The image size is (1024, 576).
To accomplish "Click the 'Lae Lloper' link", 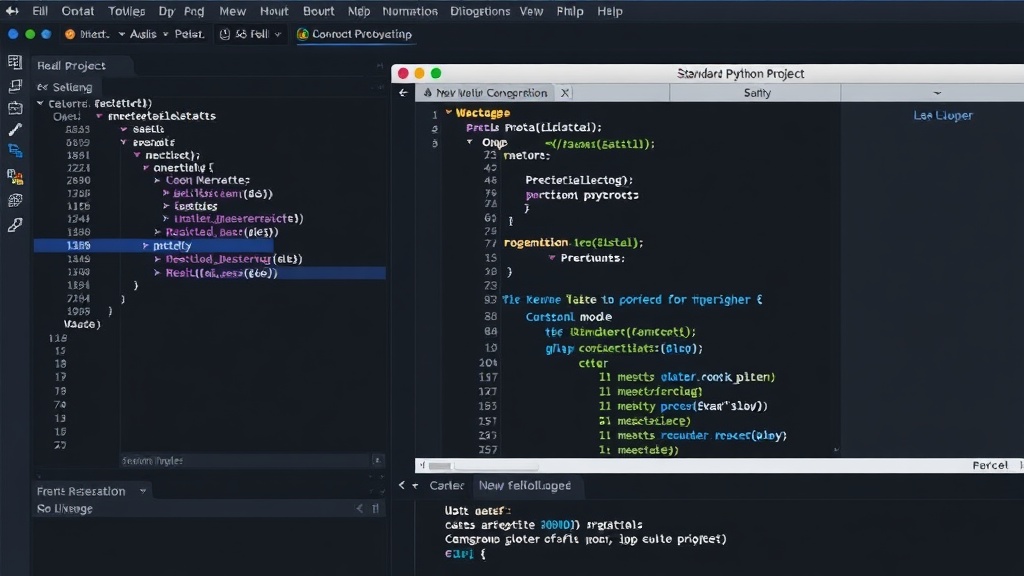I will [x=943, y=115].
